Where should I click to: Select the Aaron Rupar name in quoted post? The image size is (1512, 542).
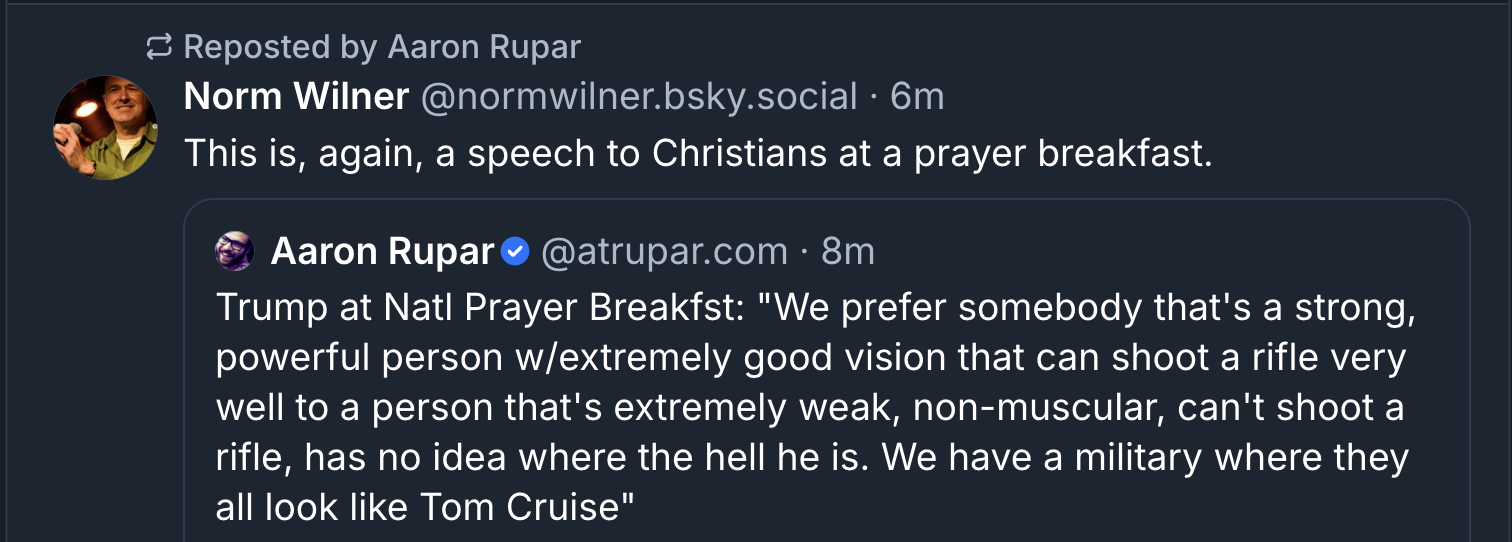383,252
